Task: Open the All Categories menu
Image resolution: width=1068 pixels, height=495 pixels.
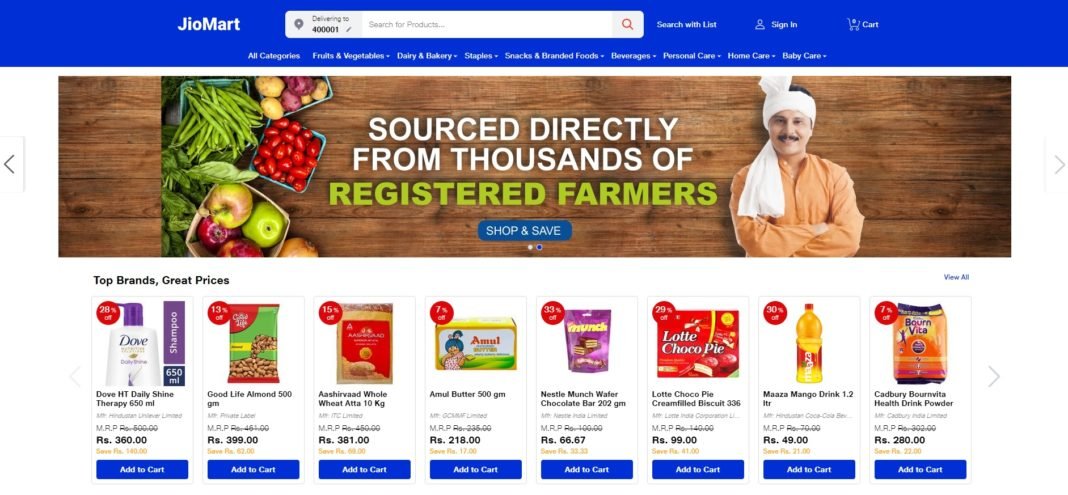Action: (x=274, y=56)
